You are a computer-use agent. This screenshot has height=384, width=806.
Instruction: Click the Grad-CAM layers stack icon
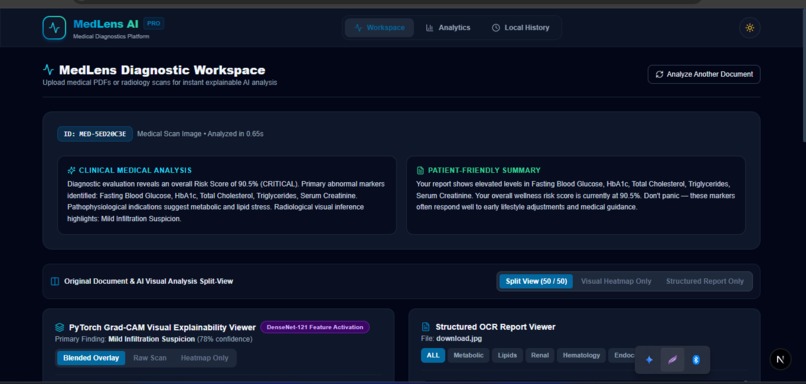(x=60, y=327)
